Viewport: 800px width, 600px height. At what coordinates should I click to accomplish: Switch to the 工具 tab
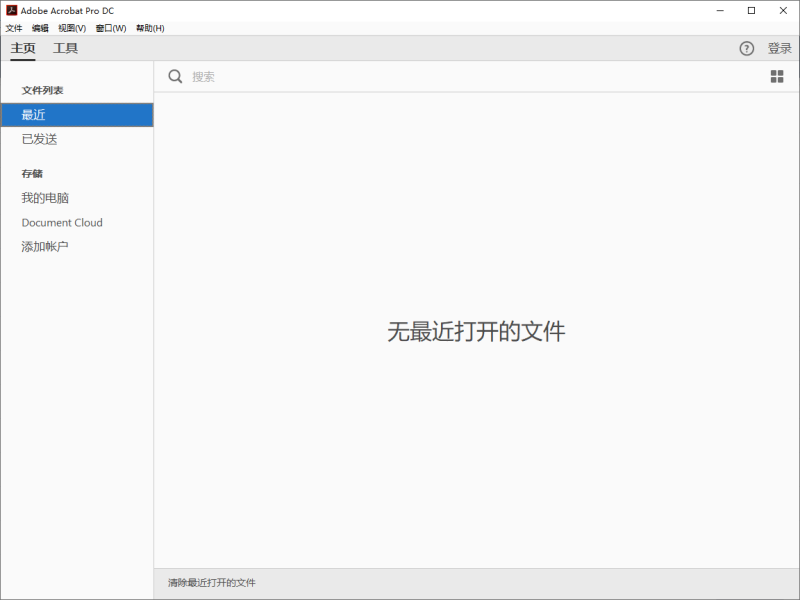coord(66,47)
